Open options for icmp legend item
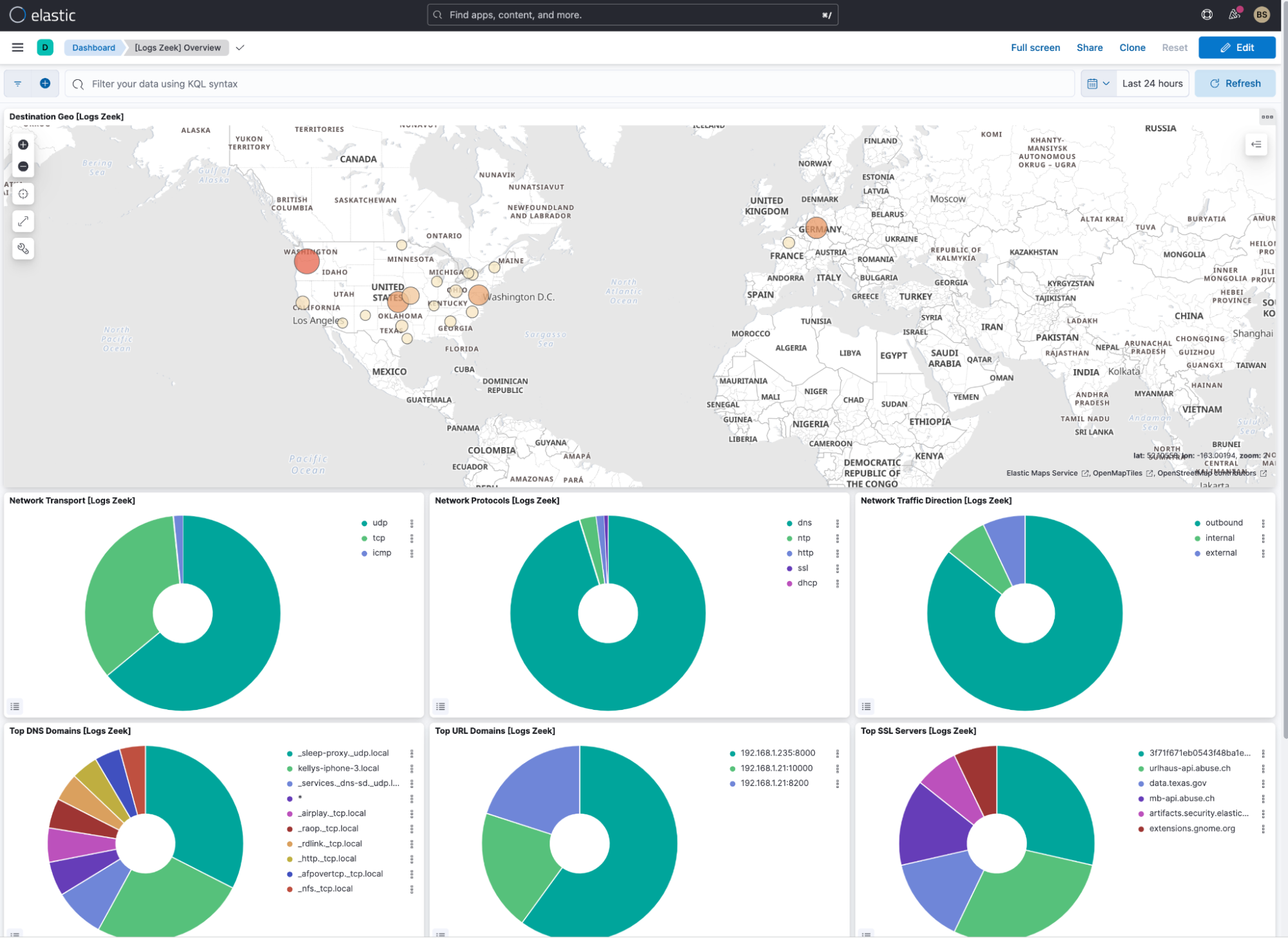The height and width of the screenshot is (938, 1288). pyautogui.click(x=412, y=553)
